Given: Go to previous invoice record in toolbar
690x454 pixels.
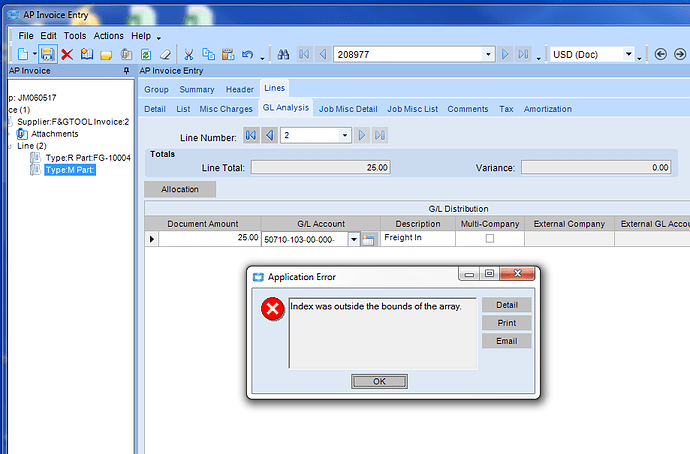Looking at the screenshot, I should click(323, 55).
